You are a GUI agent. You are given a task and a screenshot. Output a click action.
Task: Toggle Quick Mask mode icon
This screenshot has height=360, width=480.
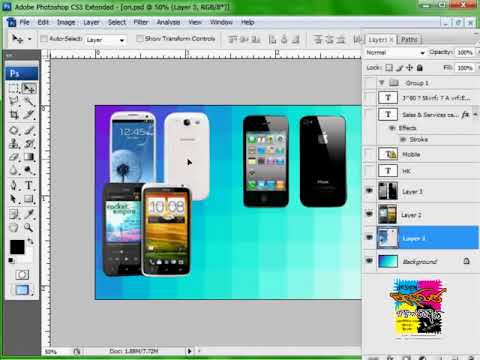click(22, 275)
